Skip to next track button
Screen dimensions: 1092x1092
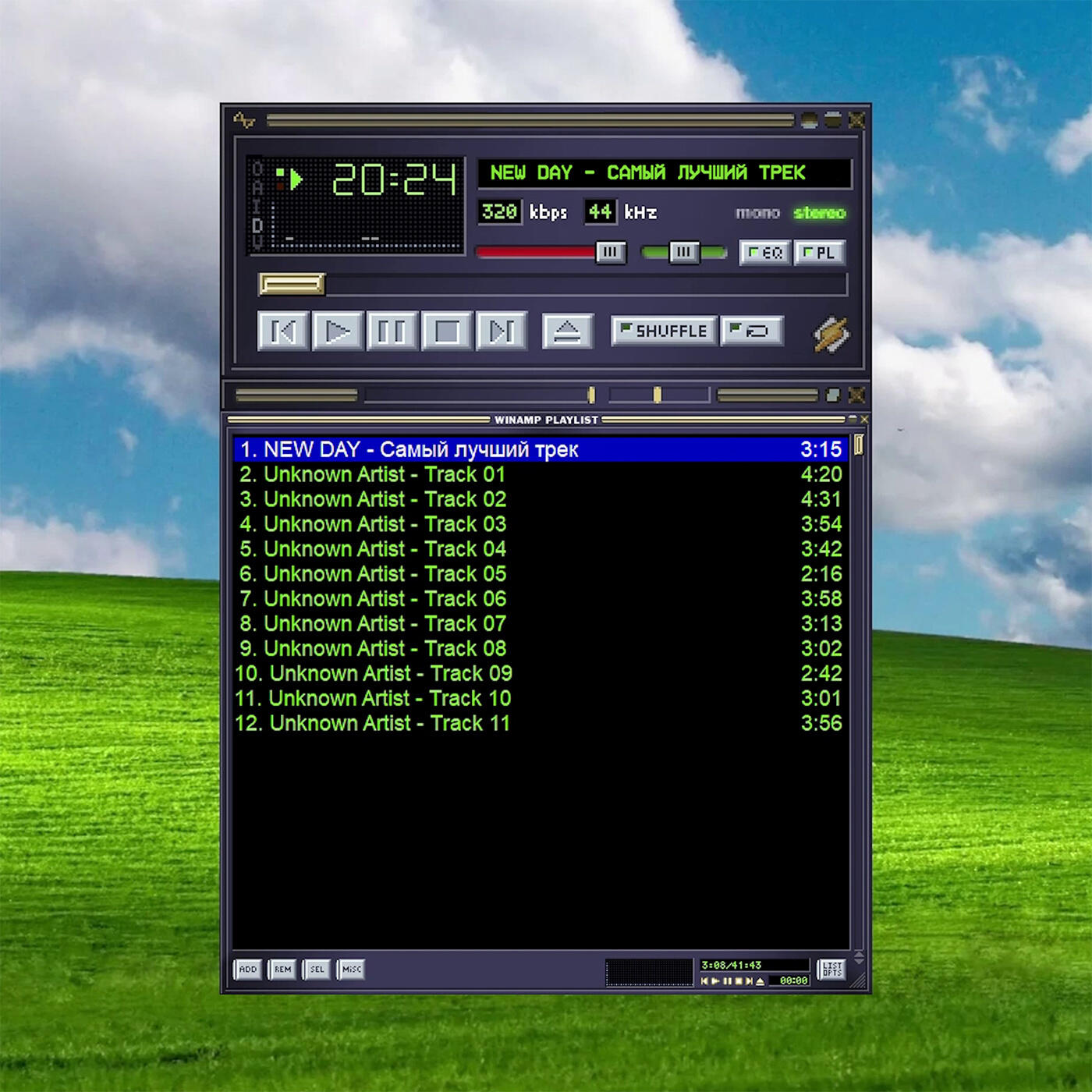tap(501, 331)
